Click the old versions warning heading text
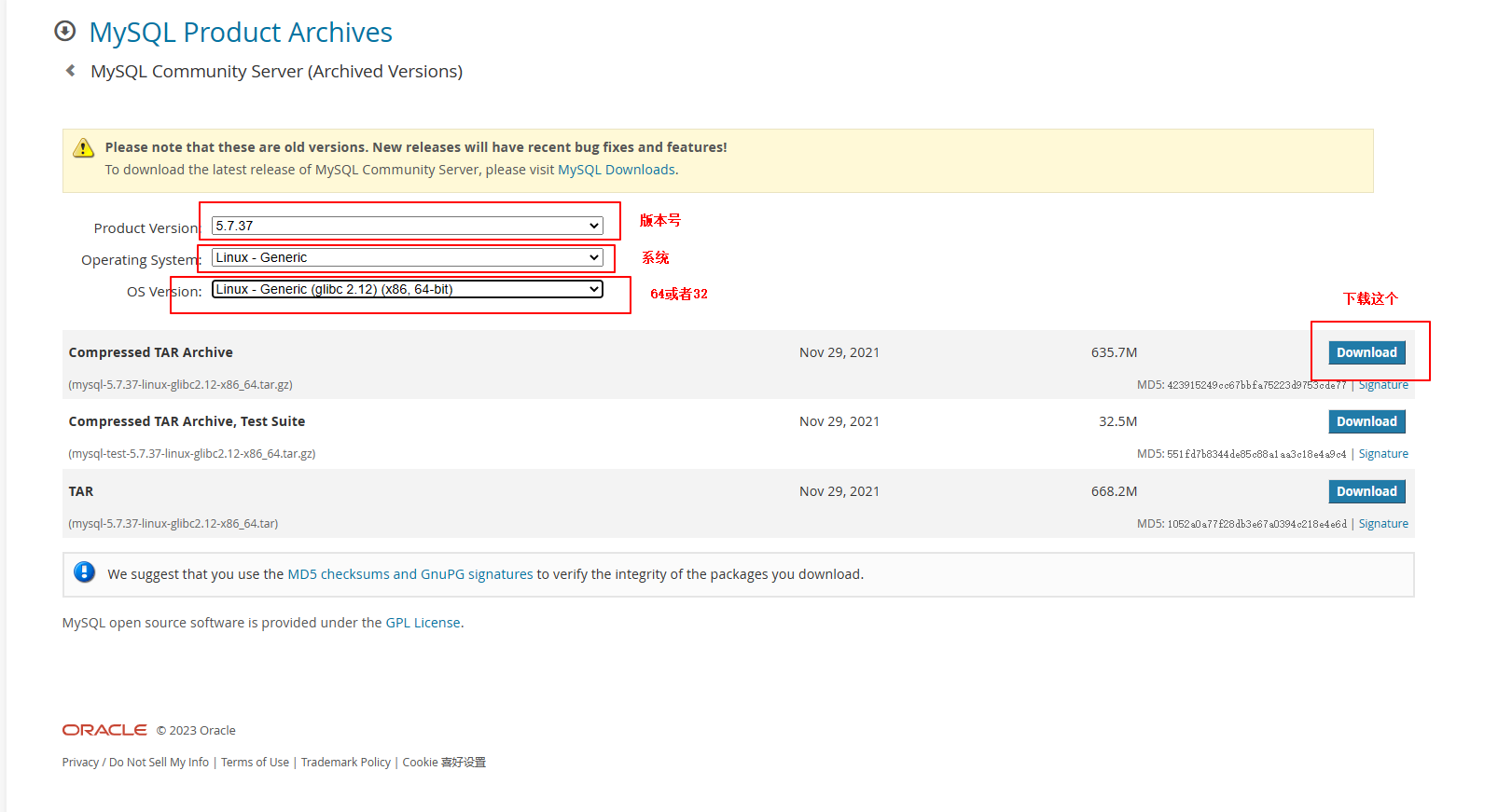 pos(416,147)
